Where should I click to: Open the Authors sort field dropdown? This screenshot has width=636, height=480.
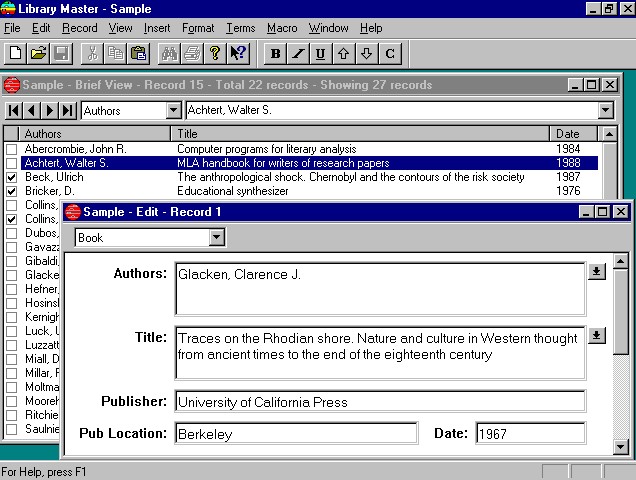click(x=173, y=110)
